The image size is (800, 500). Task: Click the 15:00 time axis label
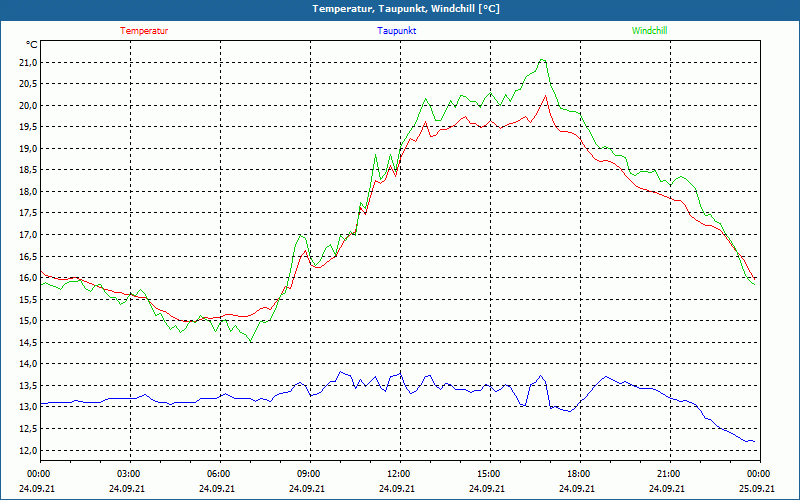(489, 474)
